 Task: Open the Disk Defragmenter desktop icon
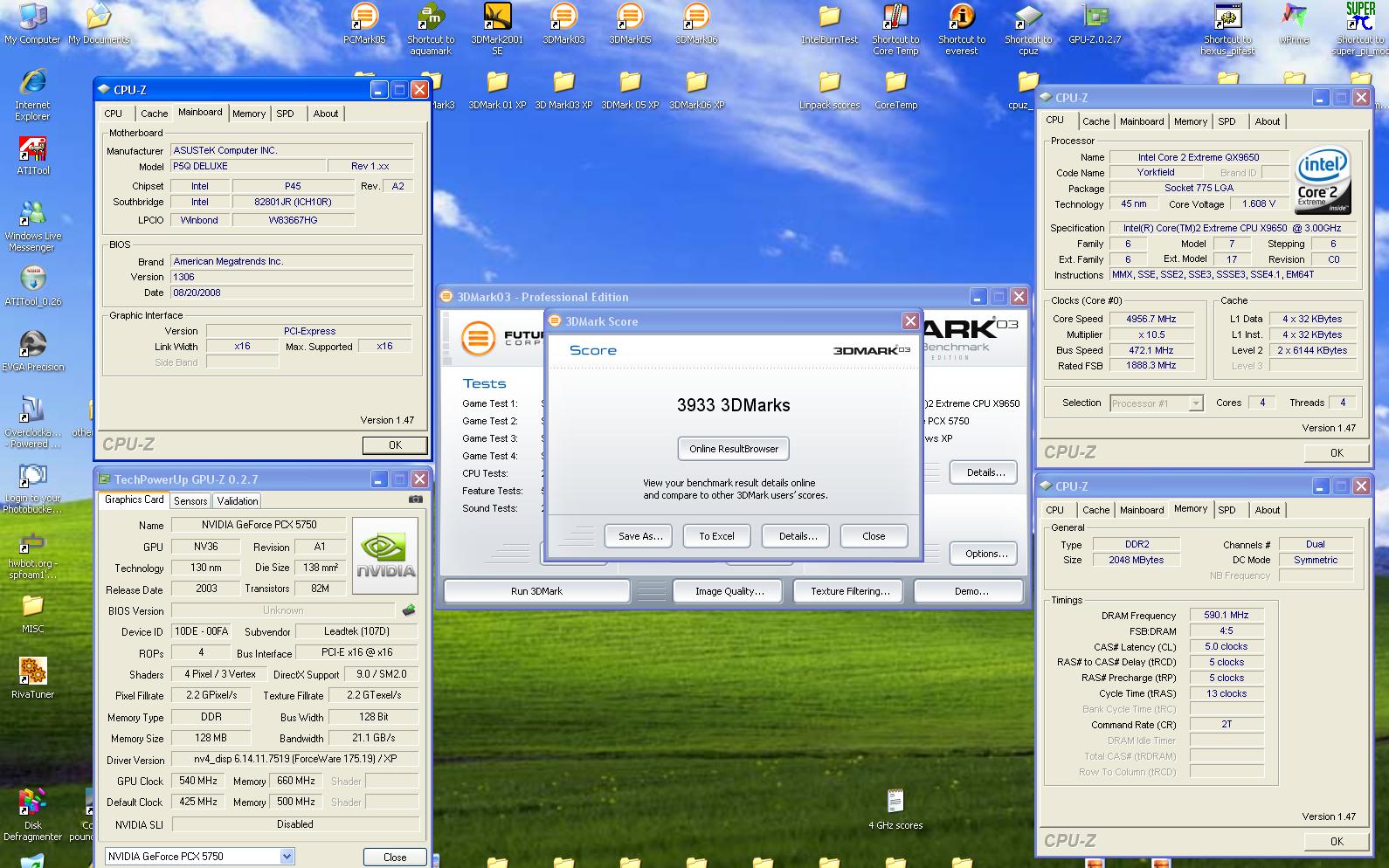(32, 815)
